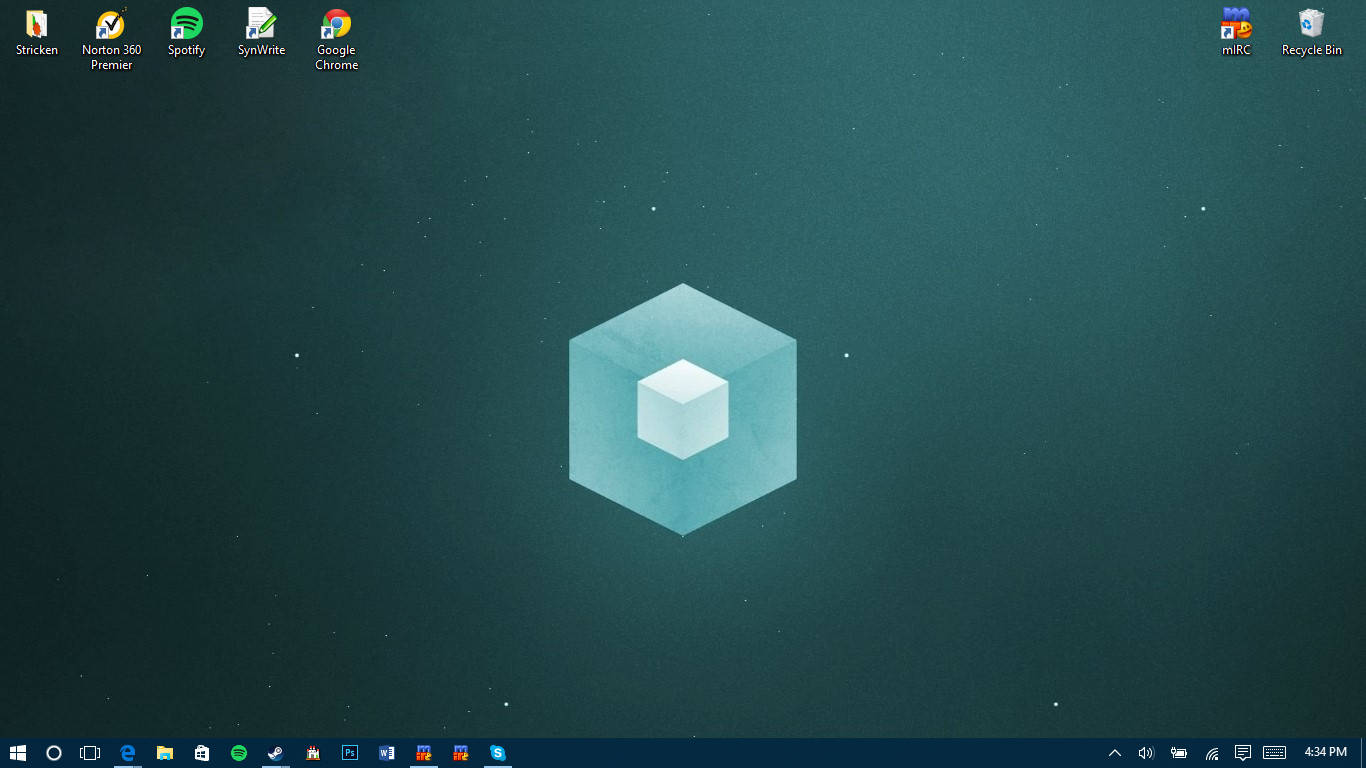This screenshot has height=768, width=1366.
Task: Check the battery status tray icon
Action: pyautogui.click(x=1179, y=753)
